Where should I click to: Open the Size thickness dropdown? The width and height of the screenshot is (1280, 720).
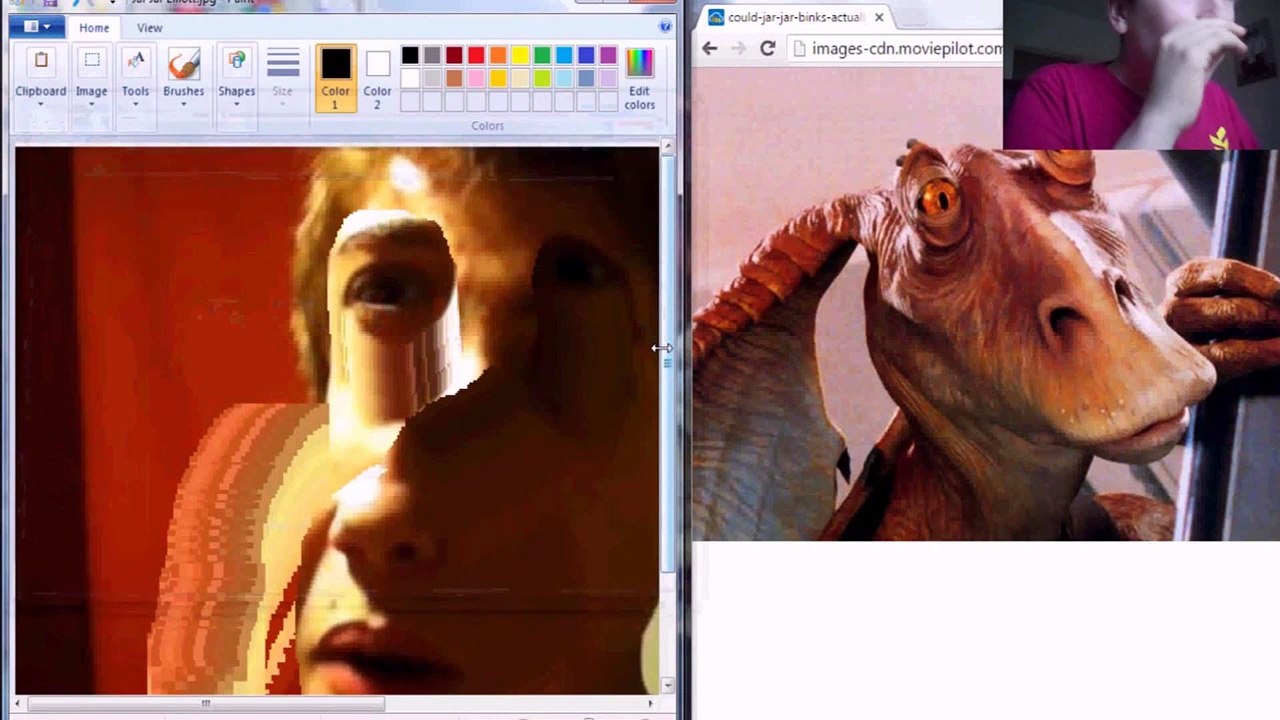tap(283, 76)
